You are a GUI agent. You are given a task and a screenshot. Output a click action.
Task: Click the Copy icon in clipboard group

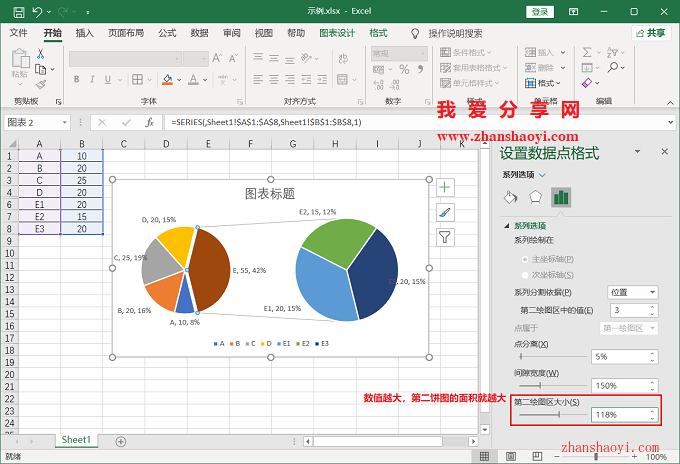[x=41, y=69]
